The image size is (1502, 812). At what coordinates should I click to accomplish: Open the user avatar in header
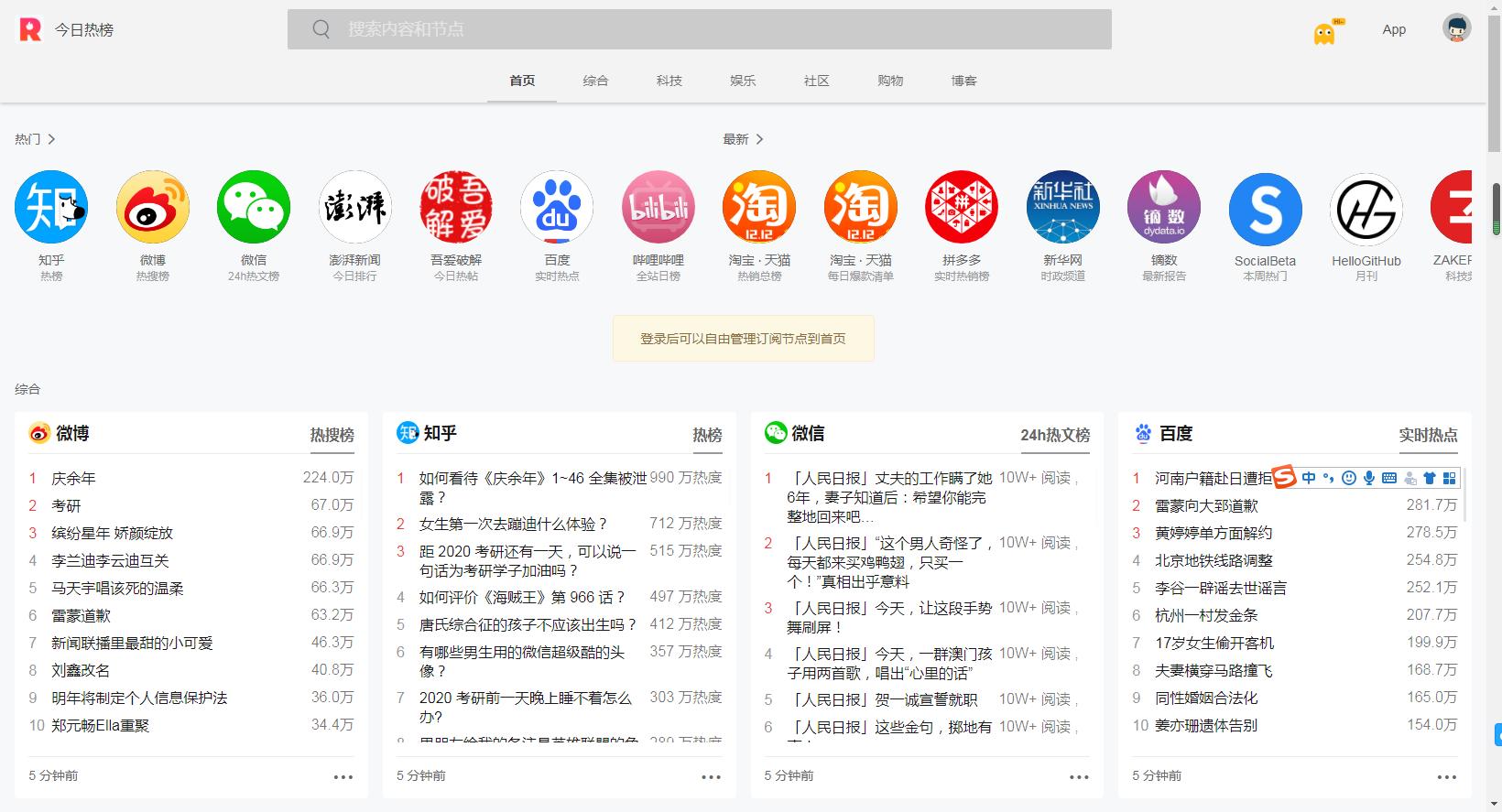click(1456, 28)
